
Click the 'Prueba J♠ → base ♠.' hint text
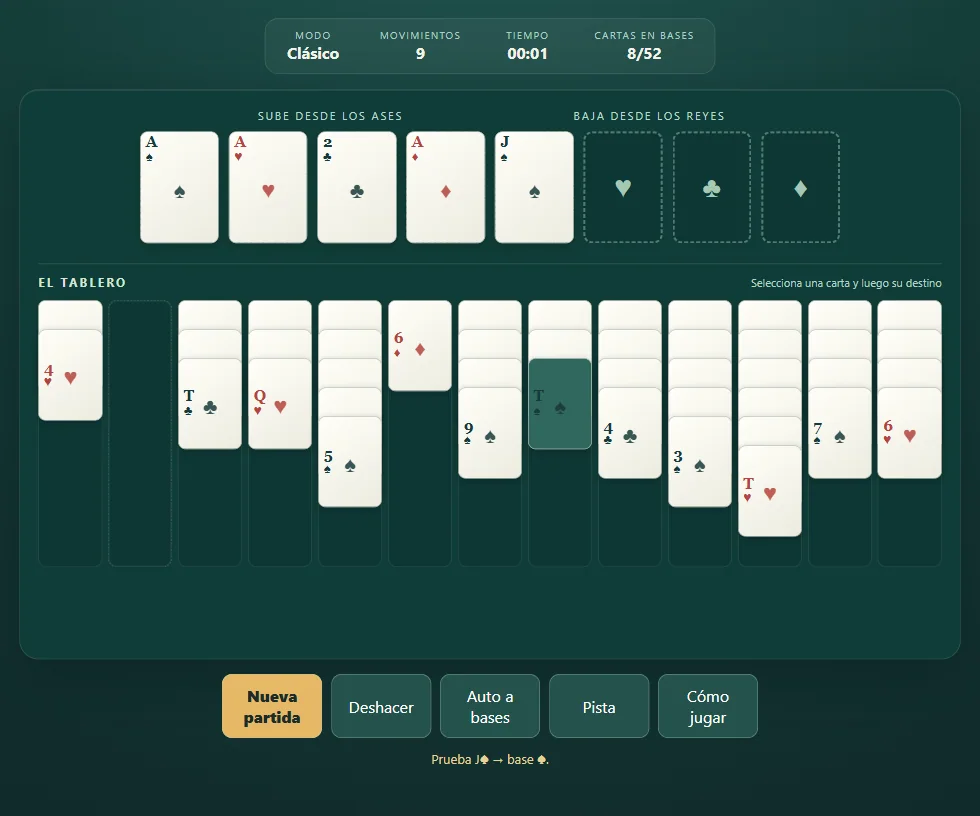tap(490, 760)
